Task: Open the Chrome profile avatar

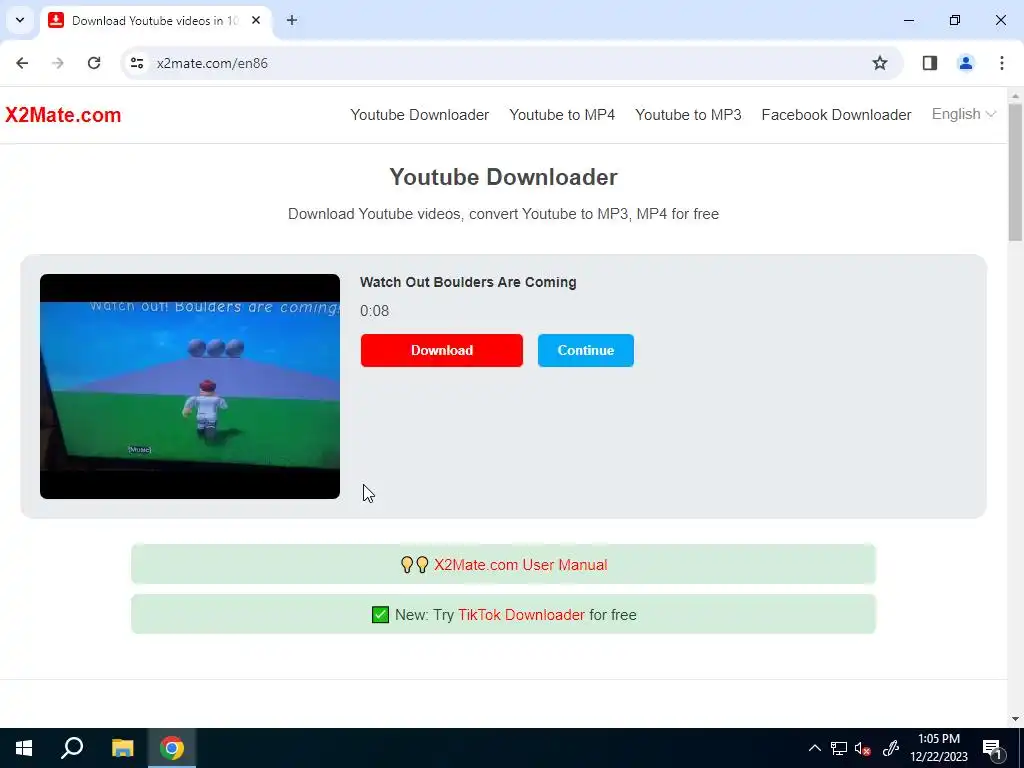Action: 966,63
